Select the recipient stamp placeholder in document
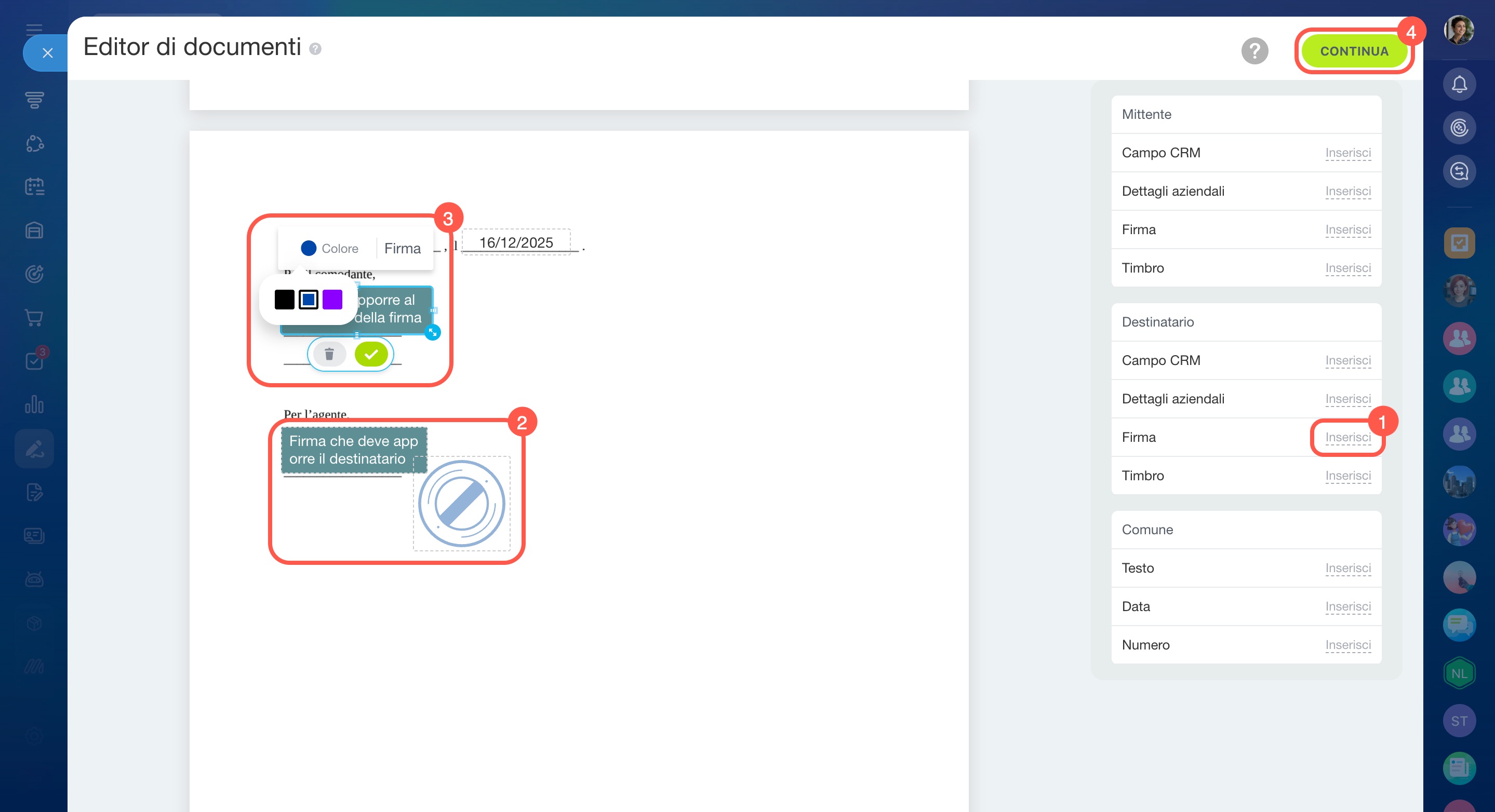 pos(462,504)
